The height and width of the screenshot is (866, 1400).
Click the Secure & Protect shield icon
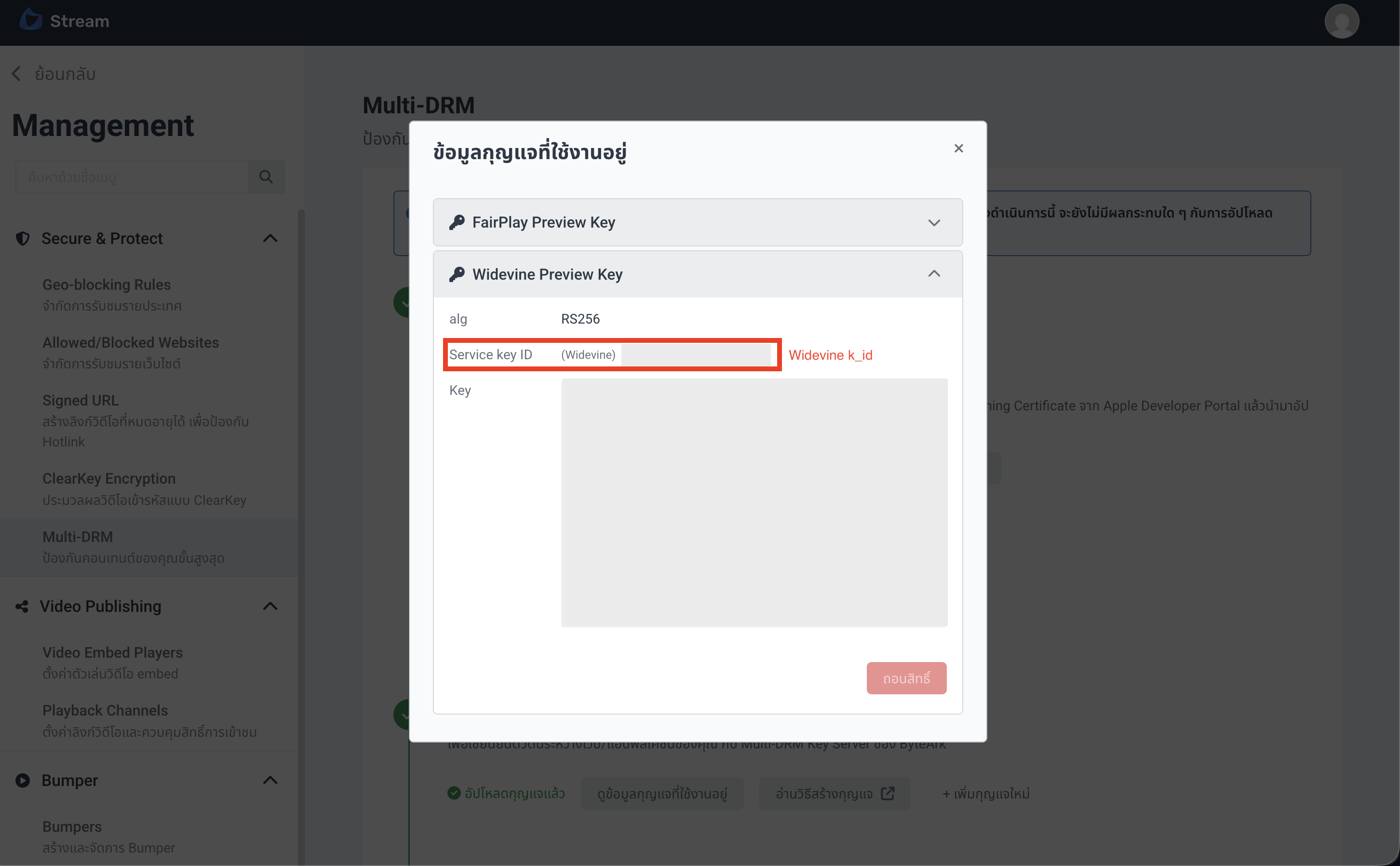coord(22,238)
